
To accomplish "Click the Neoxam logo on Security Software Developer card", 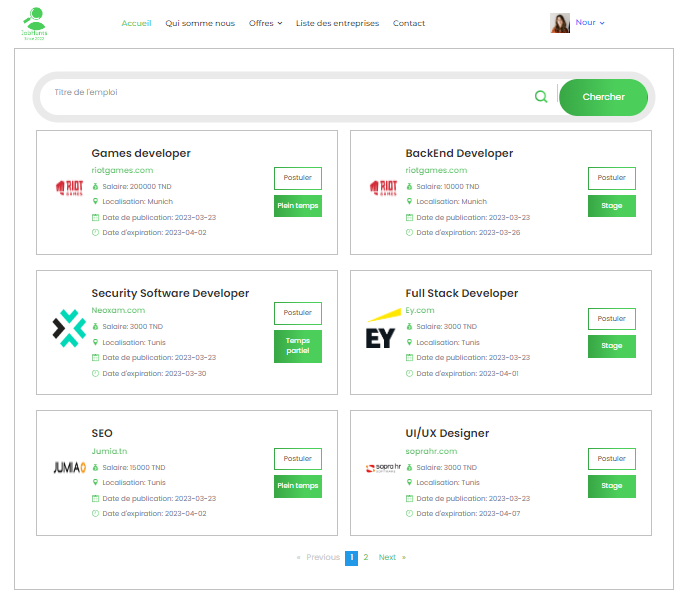I will coord(70,328).
